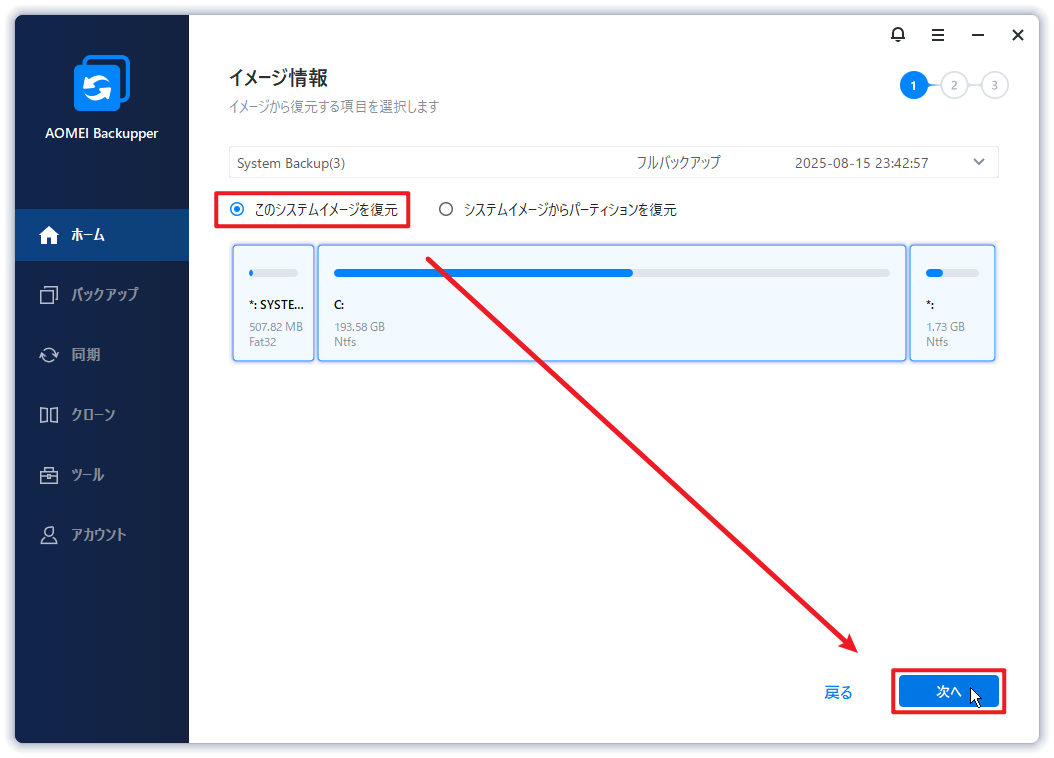The image size is (1054, 758).
Task: Click the C: partition usage bar
Action: pos(612,273)
